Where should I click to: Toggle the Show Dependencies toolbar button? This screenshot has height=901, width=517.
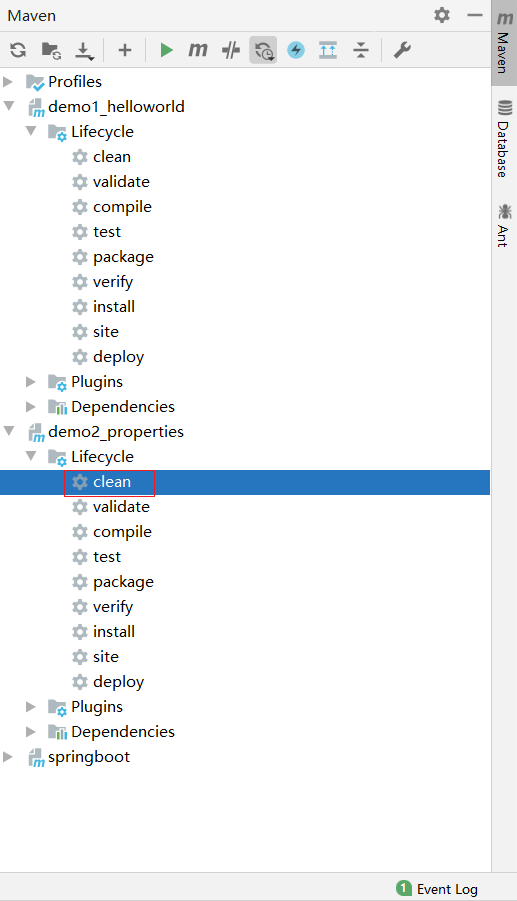click(328, 50)
